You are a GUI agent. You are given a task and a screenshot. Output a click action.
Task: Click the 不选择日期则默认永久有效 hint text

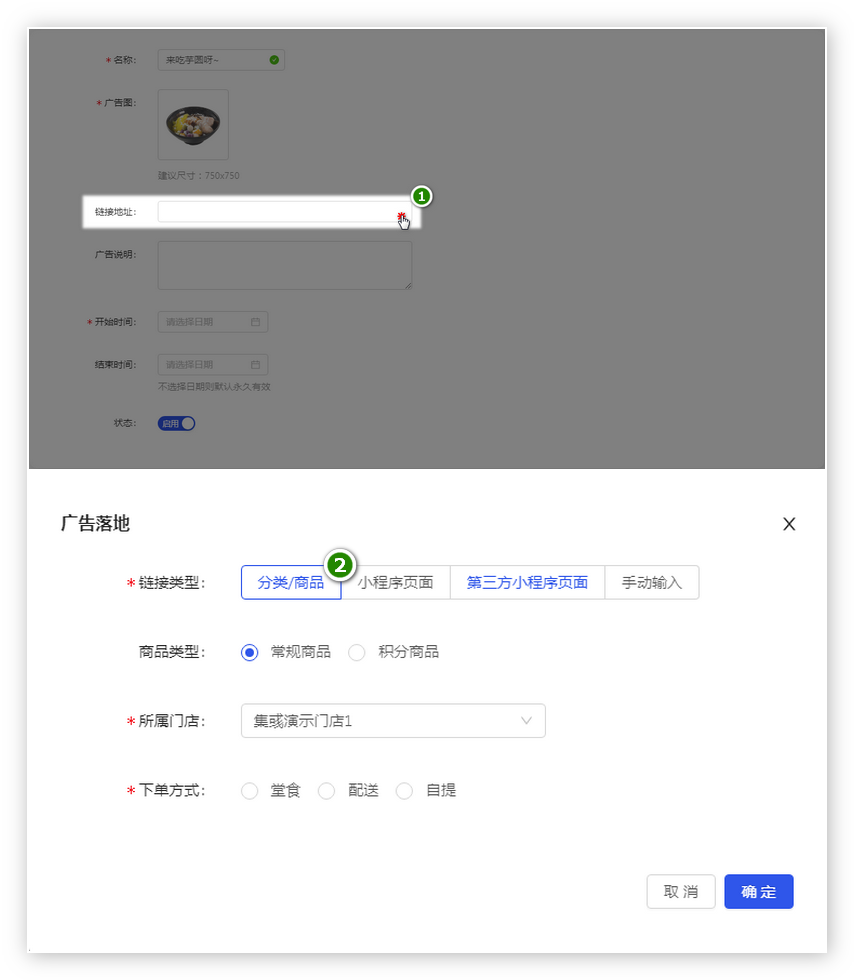click(214, 387)
